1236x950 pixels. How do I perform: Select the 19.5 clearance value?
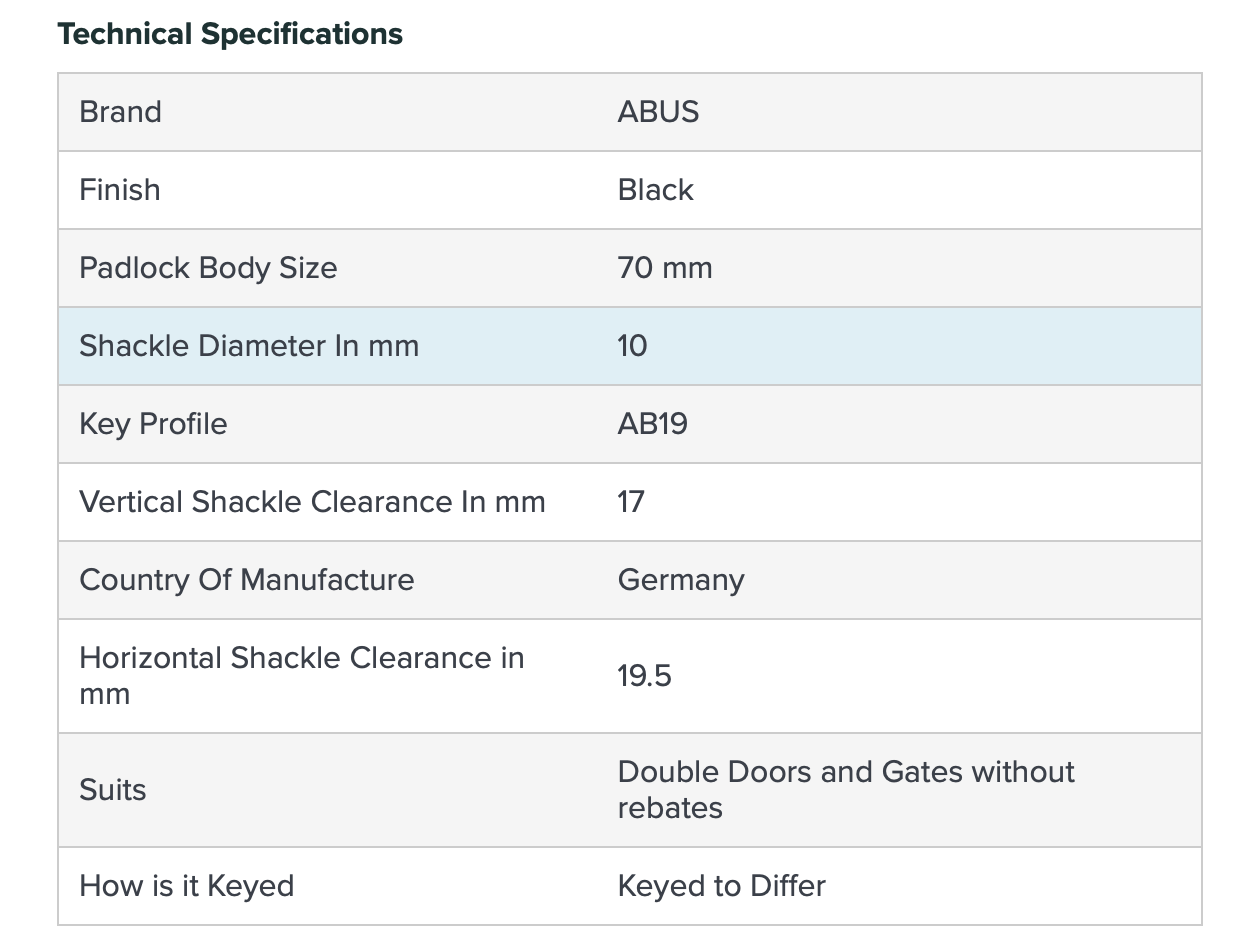coord(644,675)
